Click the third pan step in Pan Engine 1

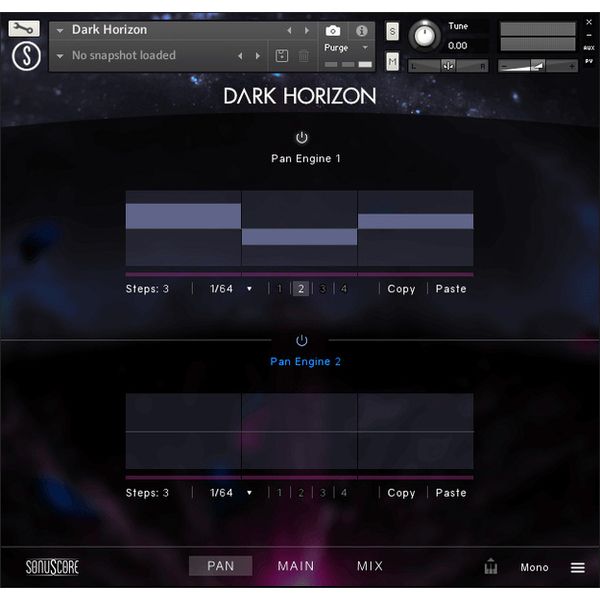[x=416, y=228]
